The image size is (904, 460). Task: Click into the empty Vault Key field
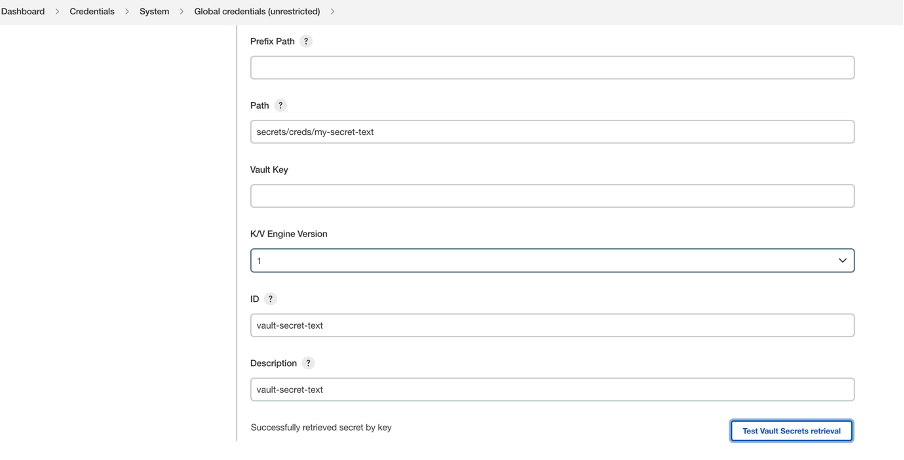point(552,196)
